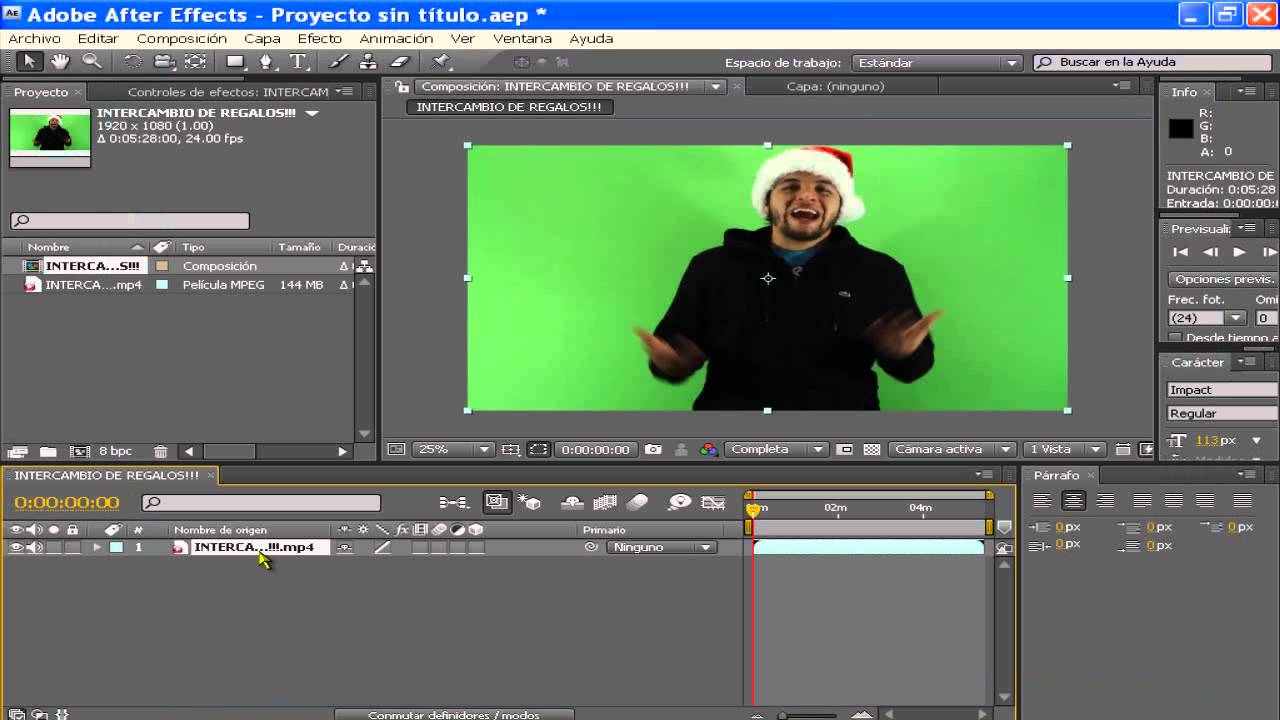Toggle solo switch for layer 1

(53, 548)
